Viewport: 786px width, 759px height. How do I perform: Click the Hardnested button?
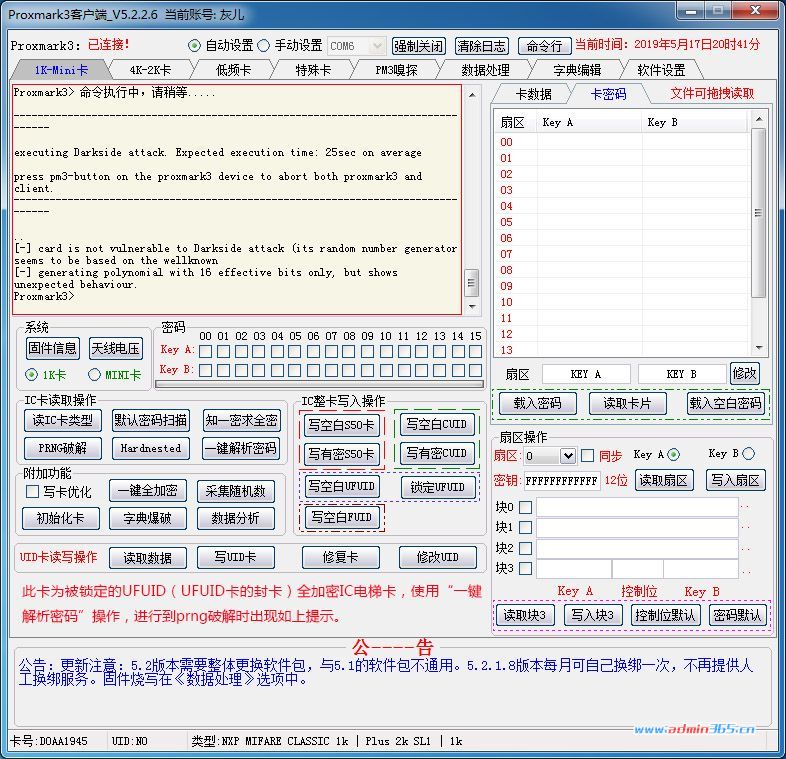150,448
